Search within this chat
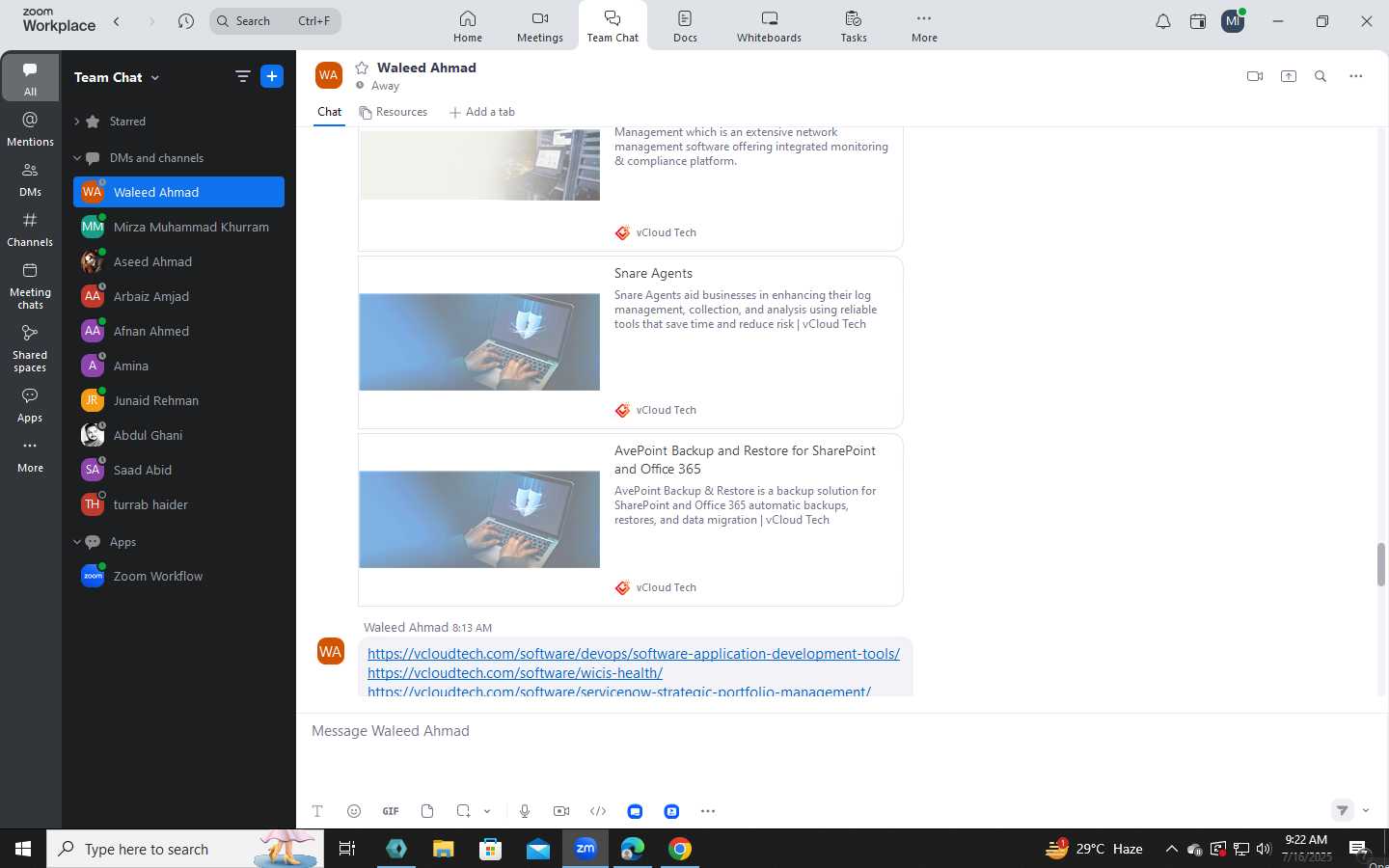The image size is (1389, 868). coord(1321,76)
